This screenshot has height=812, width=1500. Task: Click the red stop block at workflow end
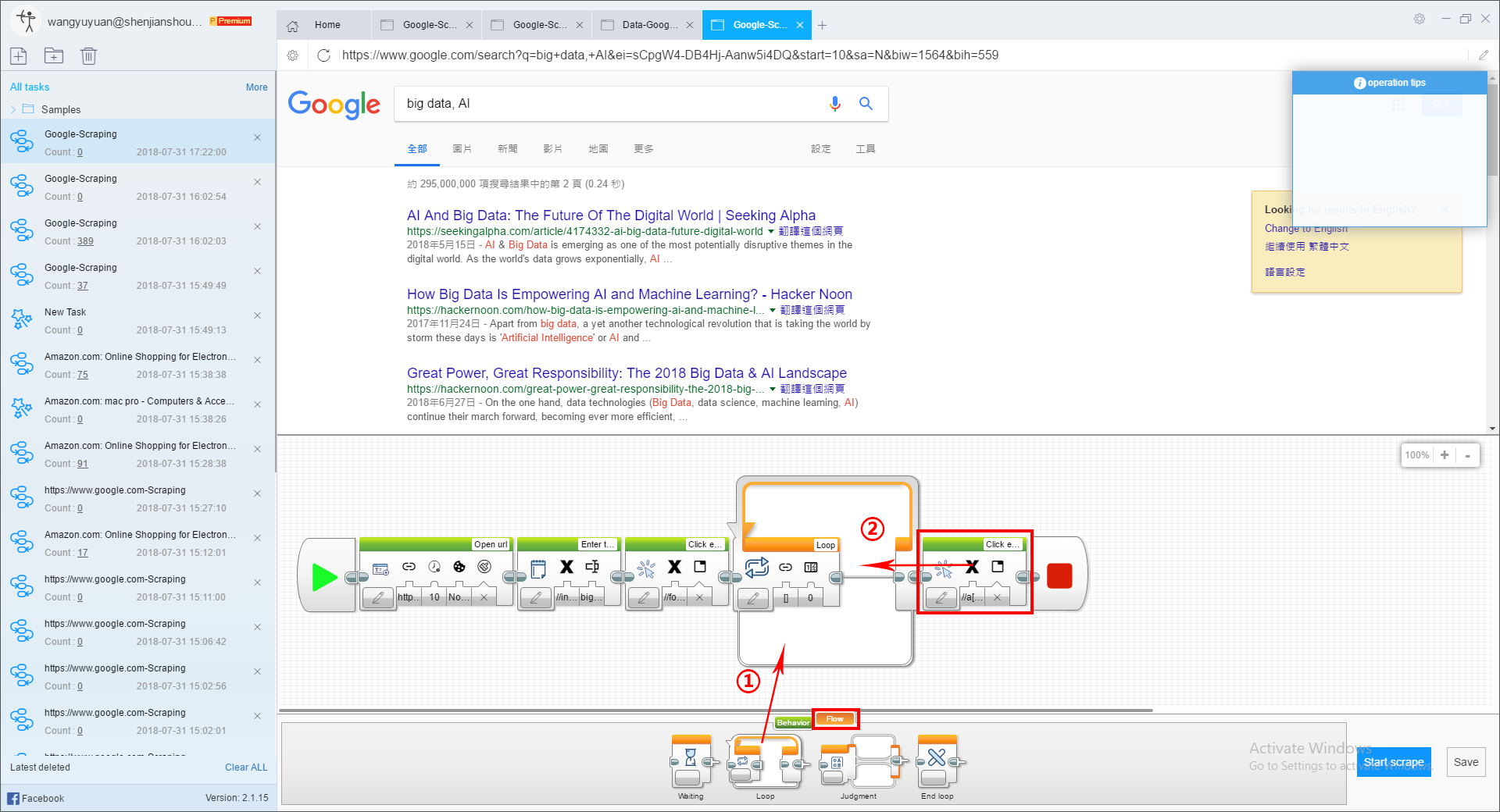tap(1059, 576)
